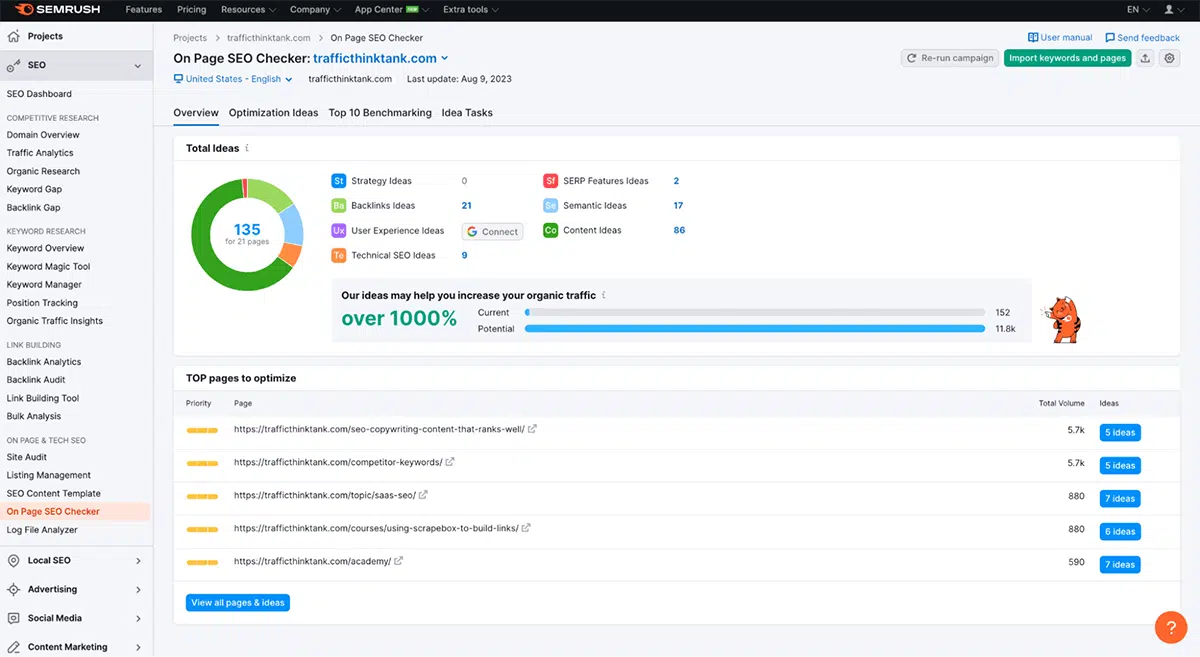Click Send feedback link
Image resolution: width=1200 pixels, height=657 pixels.
point(1142,38)
